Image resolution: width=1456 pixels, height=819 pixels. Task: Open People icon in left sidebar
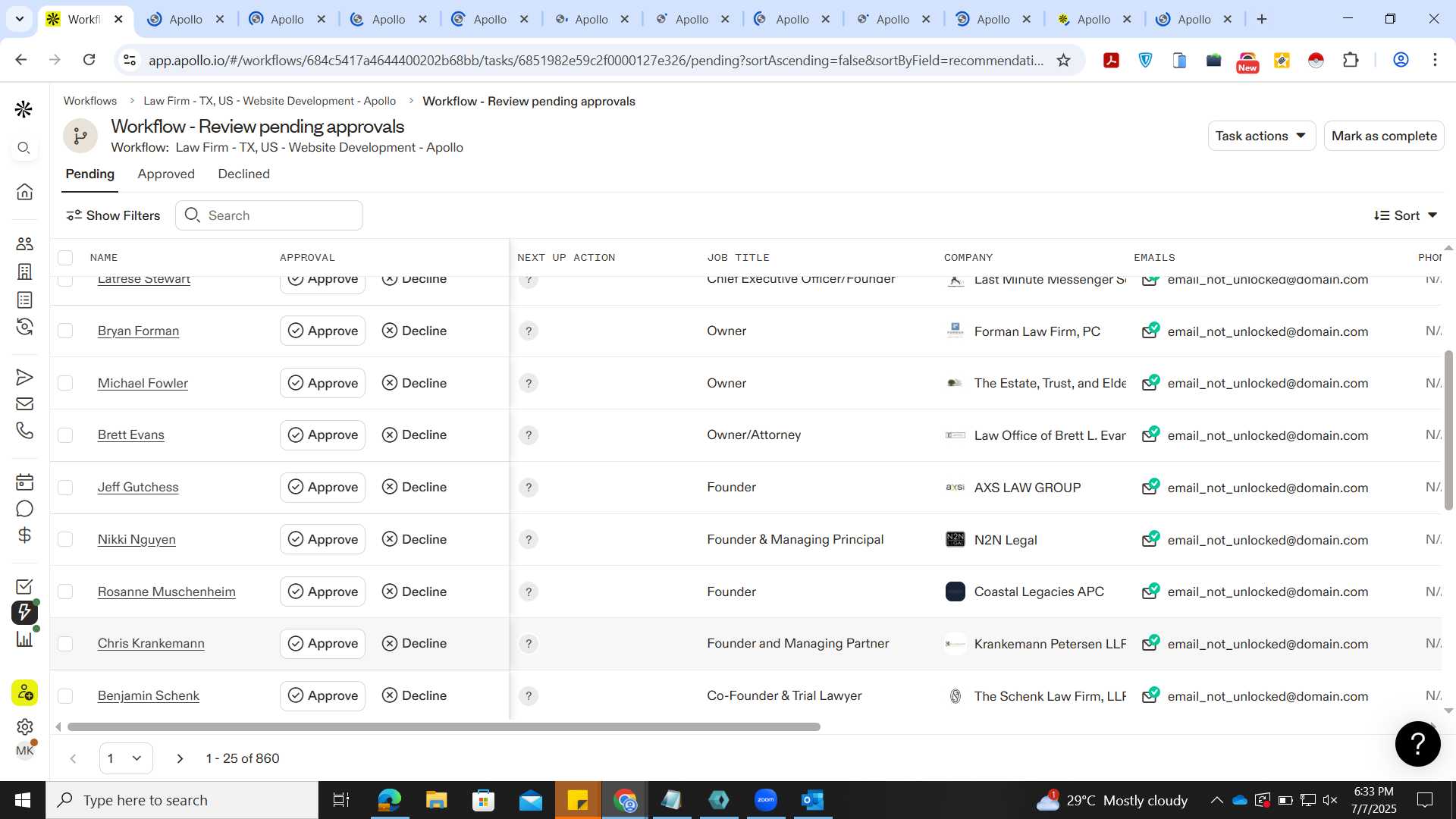[x=24, y=243]
